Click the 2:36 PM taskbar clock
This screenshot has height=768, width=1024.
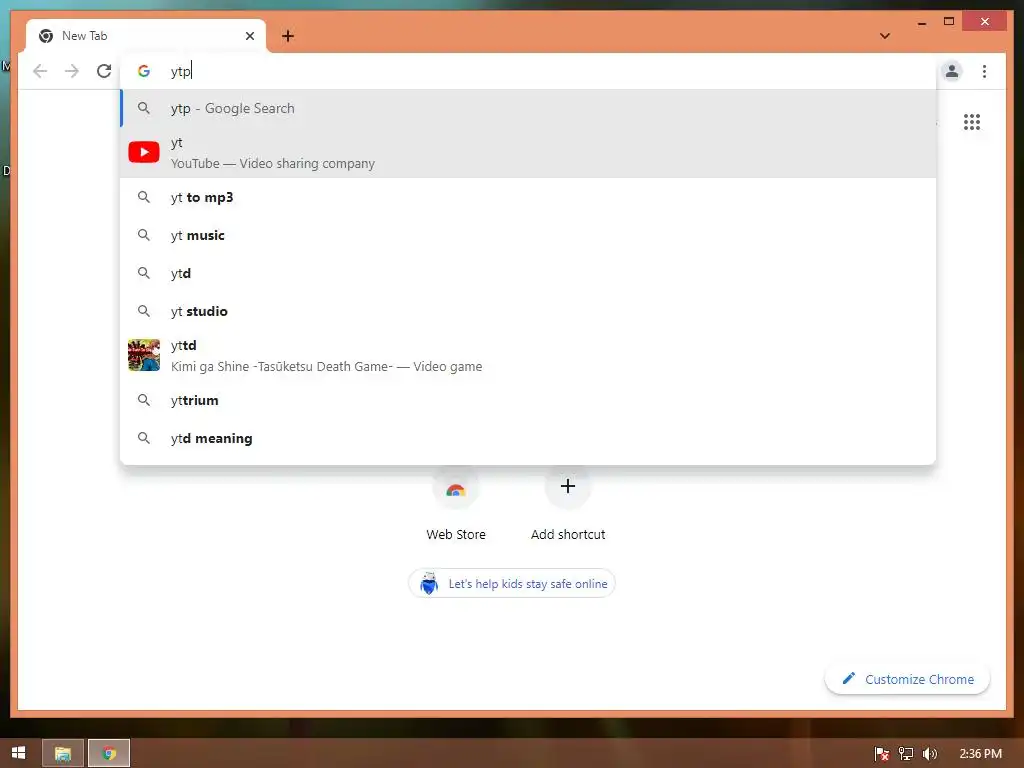(x=980, y=754)
